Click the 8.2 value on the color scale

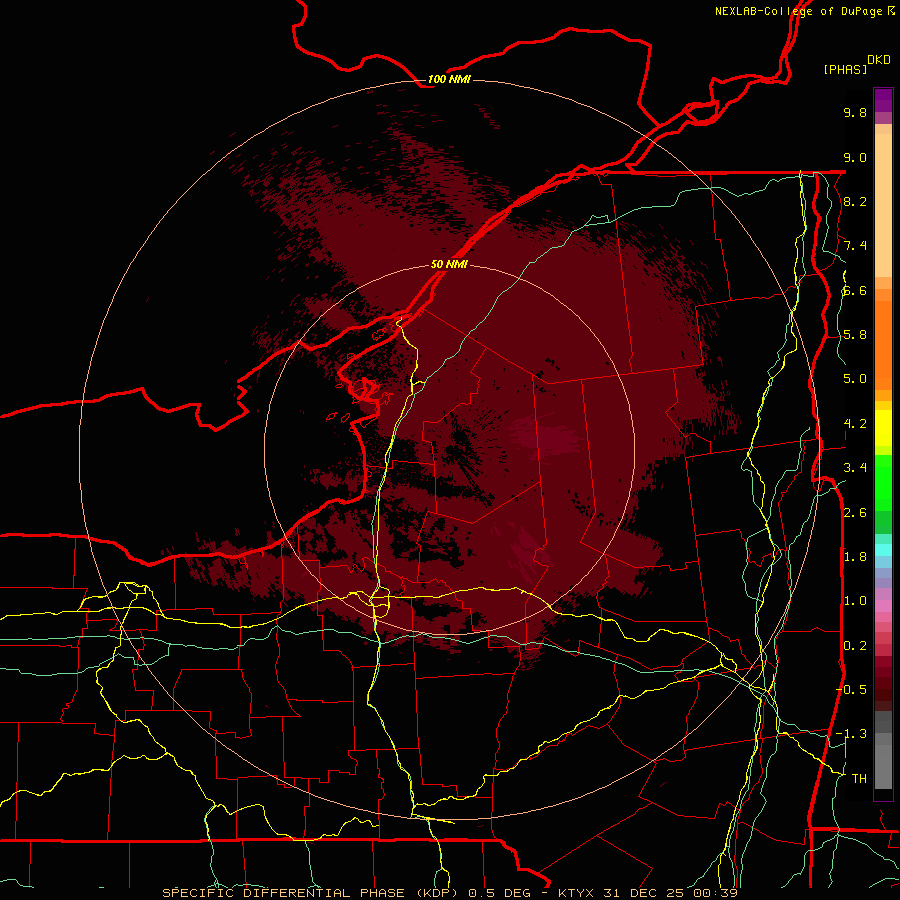pyautogui.click(x=855, y=201)
